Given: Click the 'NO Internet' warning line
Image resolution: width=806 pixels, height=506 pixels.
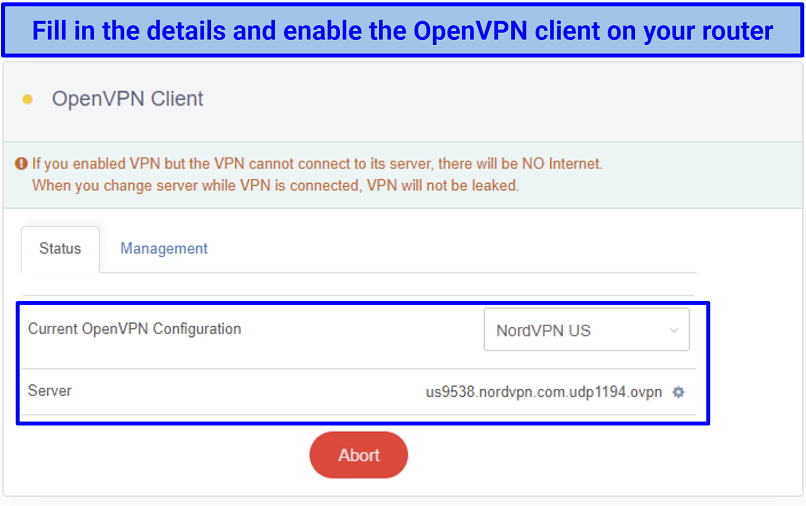Looking at the screenshot, I should pyautogui.click(x=317, y=164).
